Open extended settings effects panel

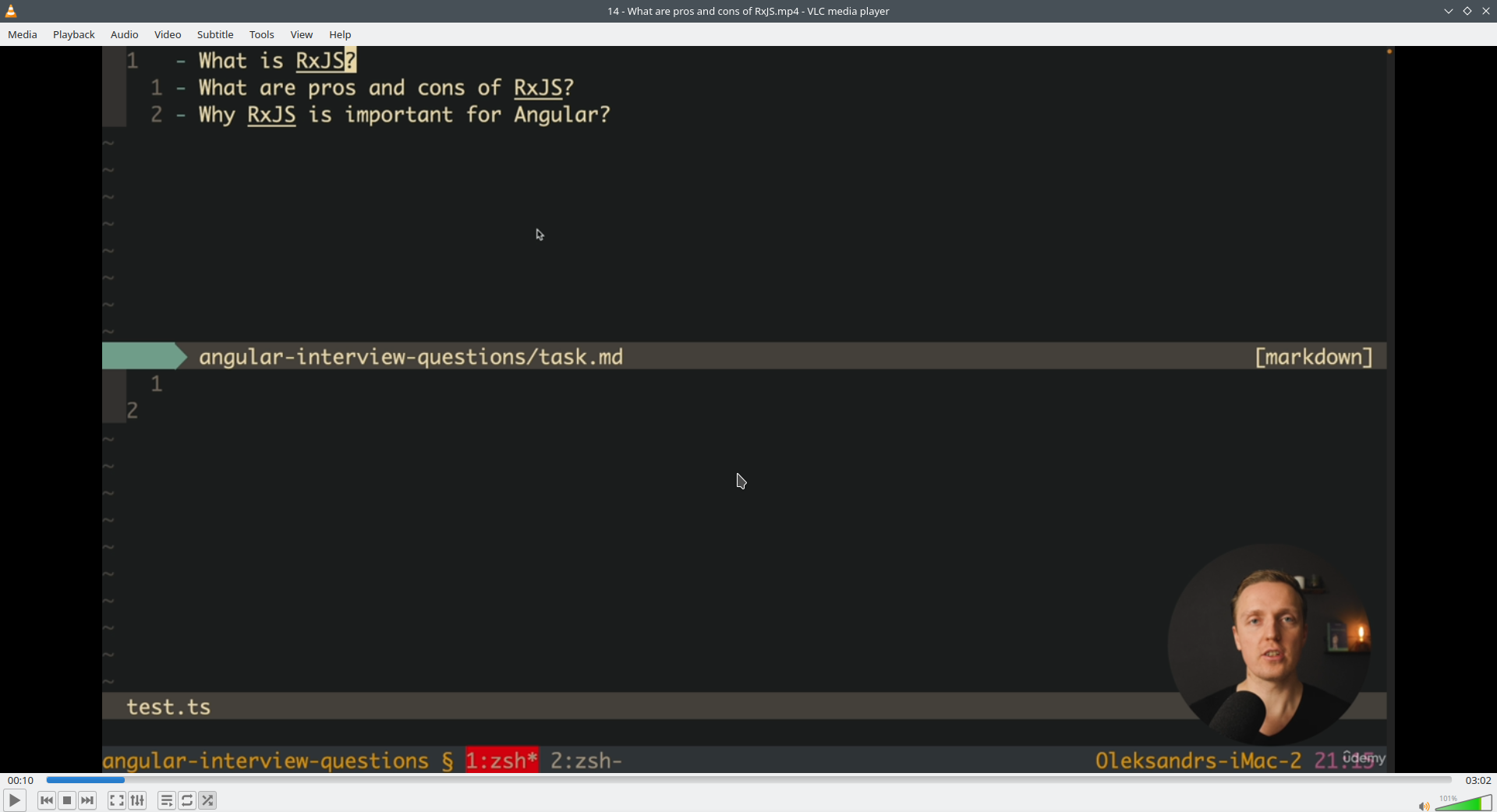(137, 800)
